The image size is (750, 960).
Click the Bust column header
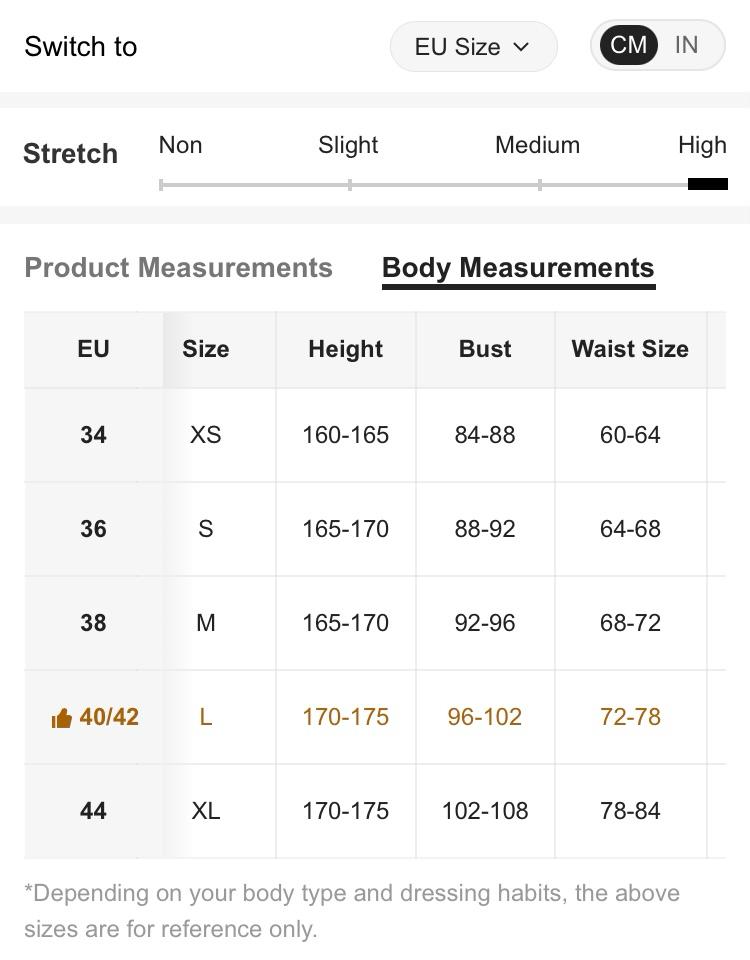pos(485,349)
